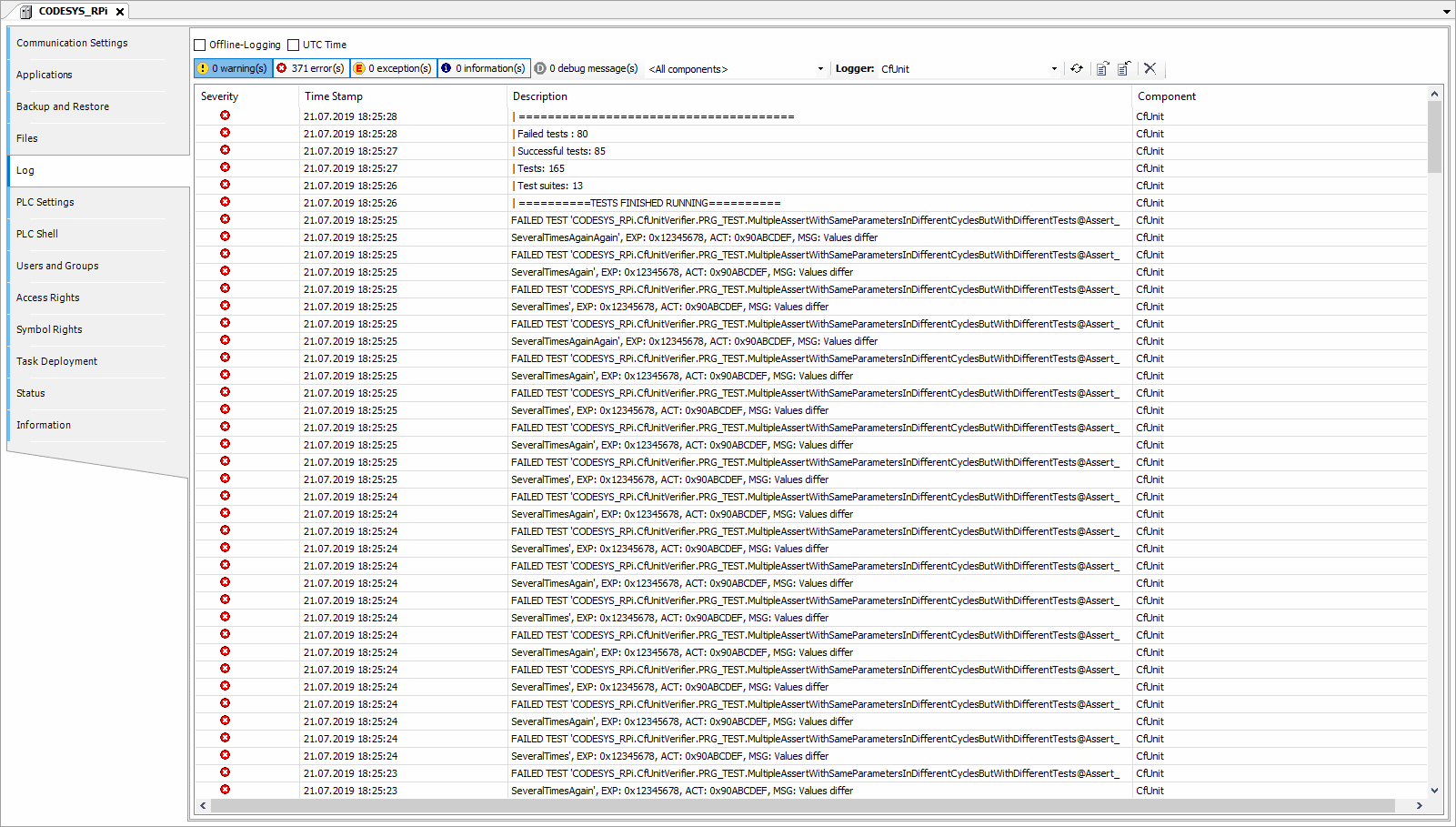
Task: Select the 'Successful tests: 85' log entry
Action: coord(811,151)
